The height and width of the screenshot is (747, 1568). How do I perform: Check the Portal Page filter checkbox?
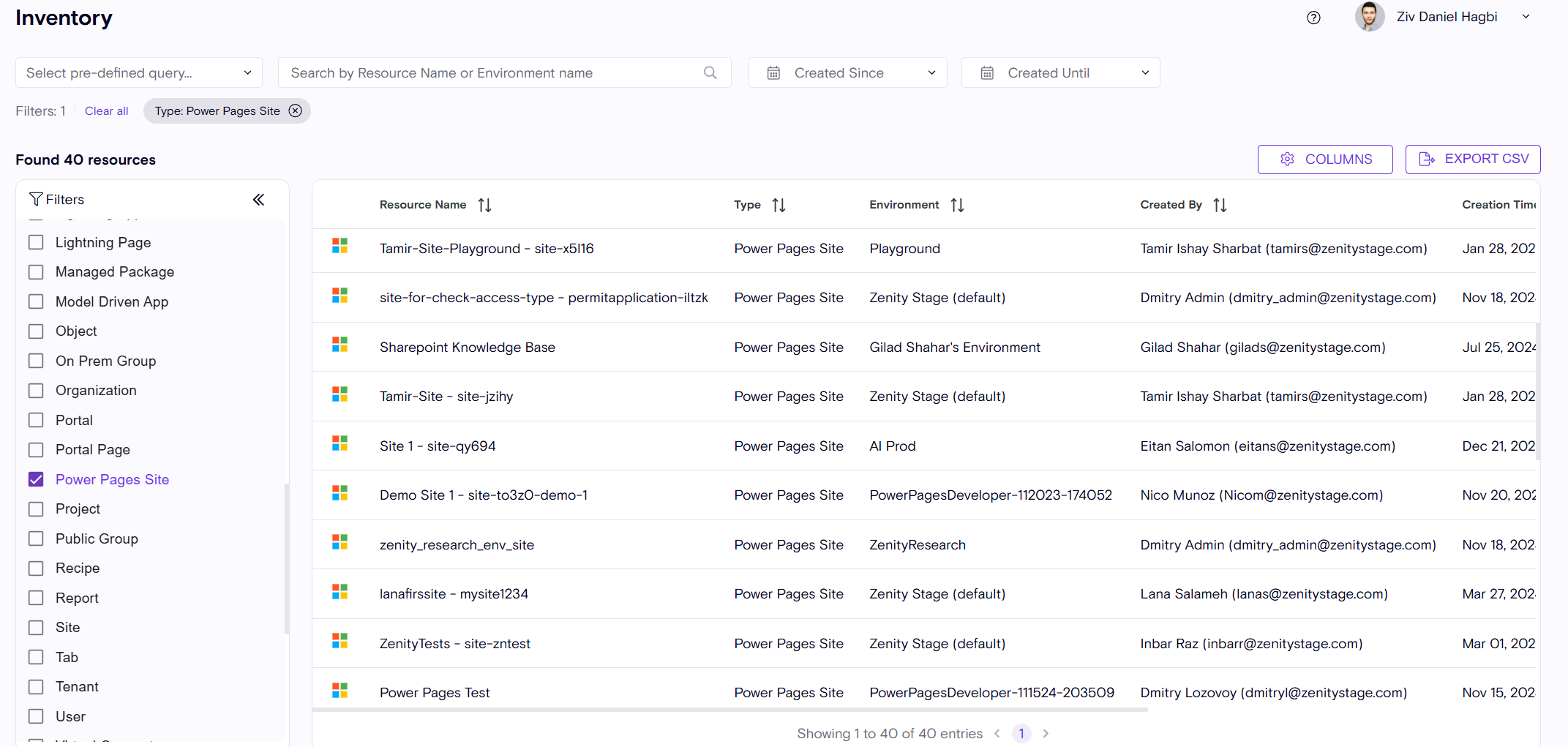(x=36, y=449)
